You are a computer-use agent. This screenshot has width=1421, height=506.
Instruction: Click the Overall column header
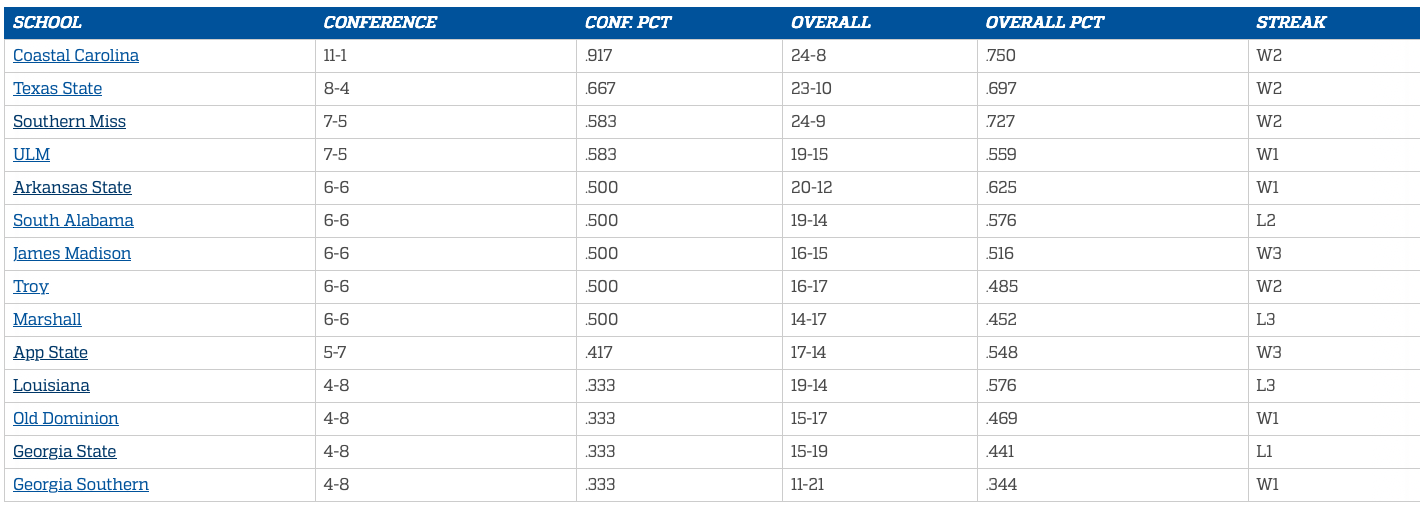pos(831,23)
